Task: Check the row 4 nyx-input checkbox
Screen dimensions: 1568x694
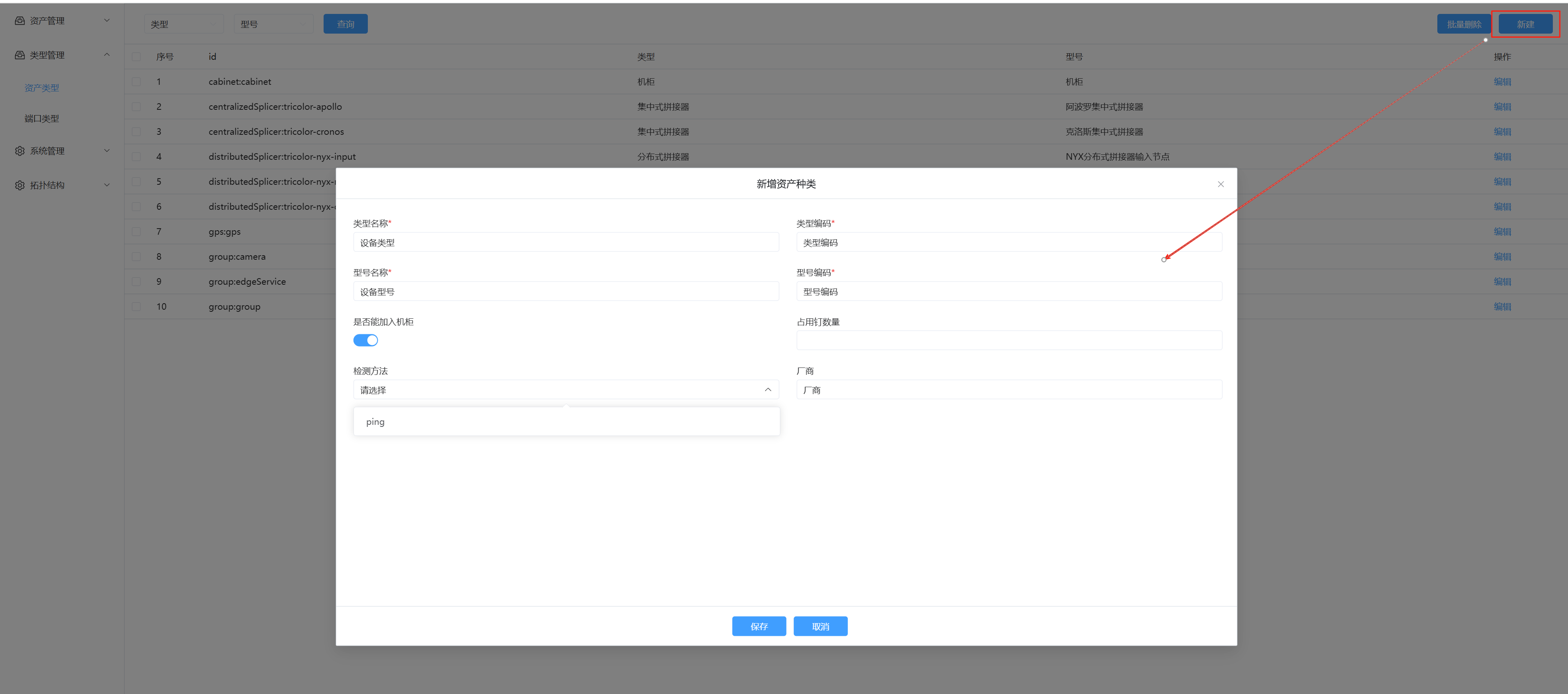Action: [x=136, y=156]
